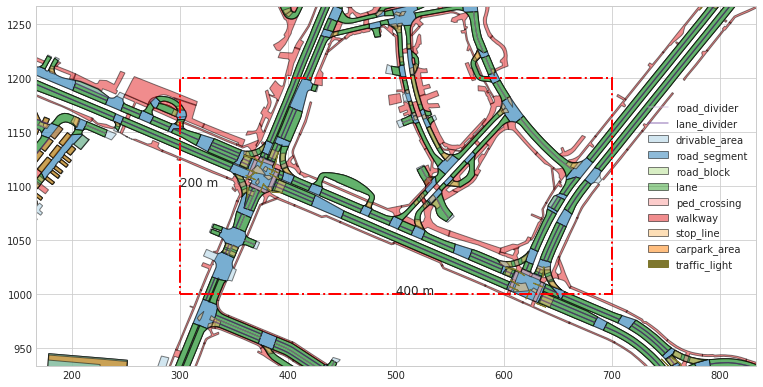Click the road_divider legend line sample
Screen dimensions: 763x387
[658, 108]
